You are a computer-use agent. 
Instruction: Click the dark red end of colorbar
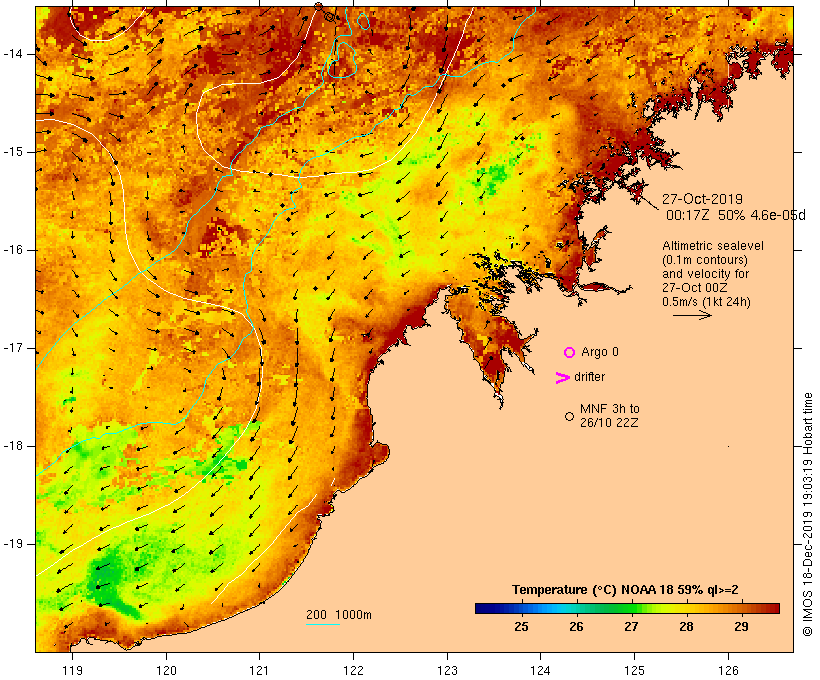point(774,608)
